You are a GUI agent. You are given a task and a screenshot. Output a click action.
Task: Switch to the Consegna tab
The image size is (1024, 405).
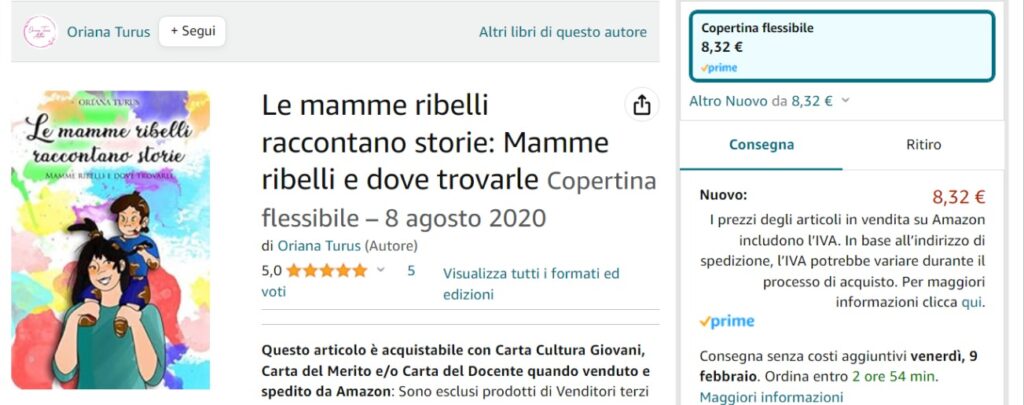tap(762, 145)
